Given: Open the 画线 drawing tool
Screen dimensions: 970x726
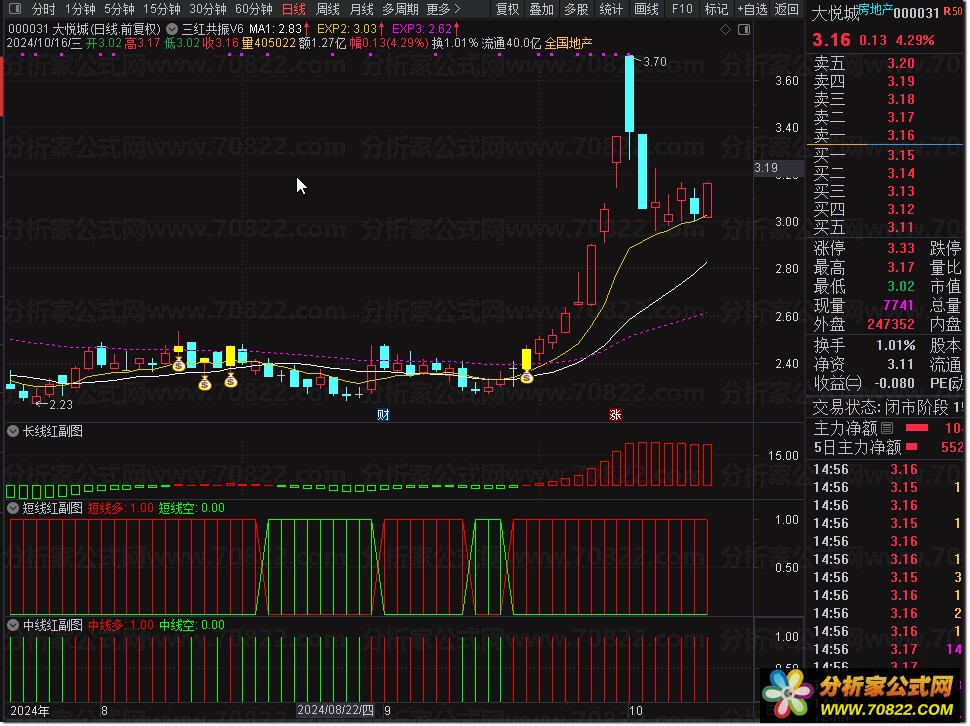Looking at the screenshot, I should (x=646, y=9).
